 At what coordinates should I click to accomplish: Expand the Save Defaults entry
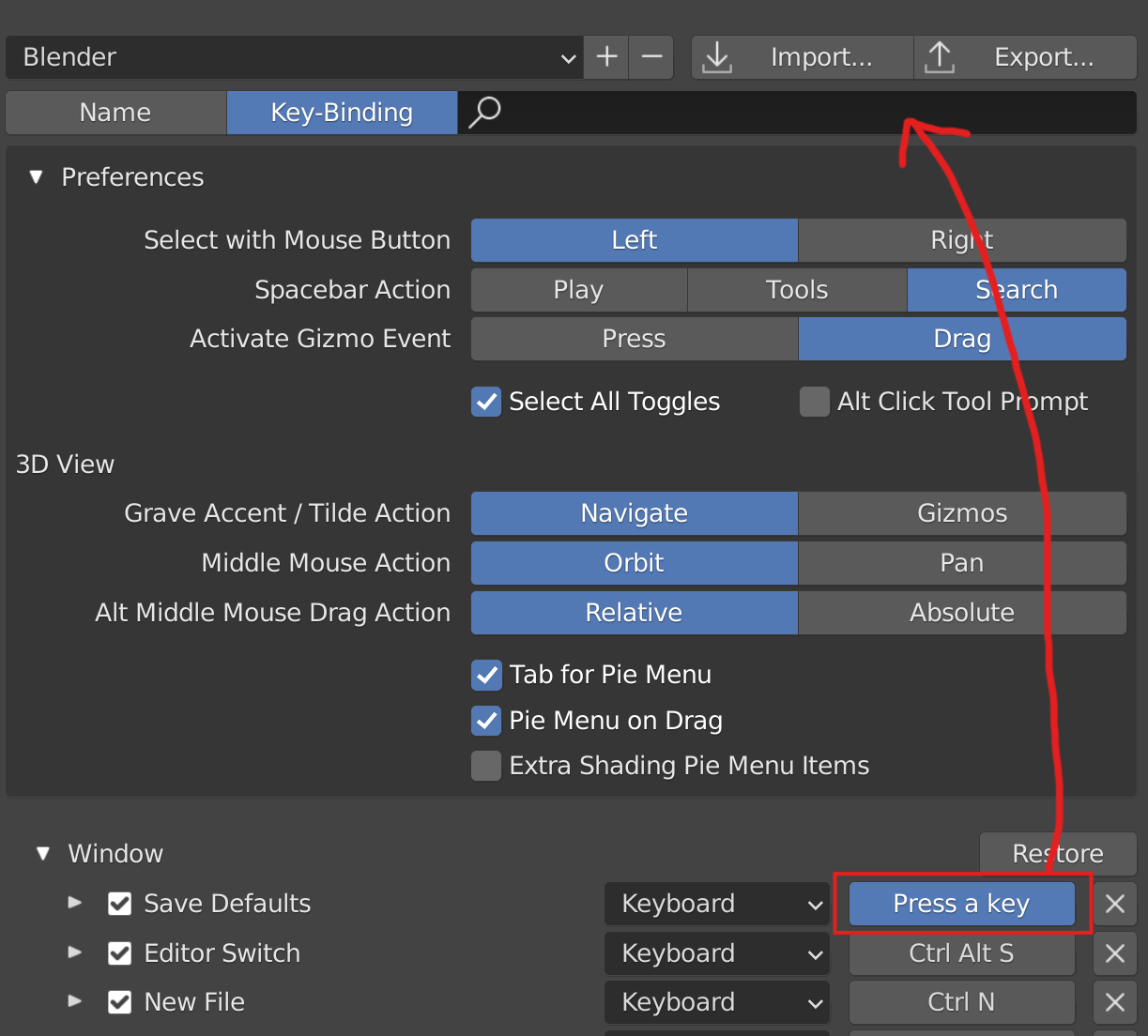tap(75, 903)
